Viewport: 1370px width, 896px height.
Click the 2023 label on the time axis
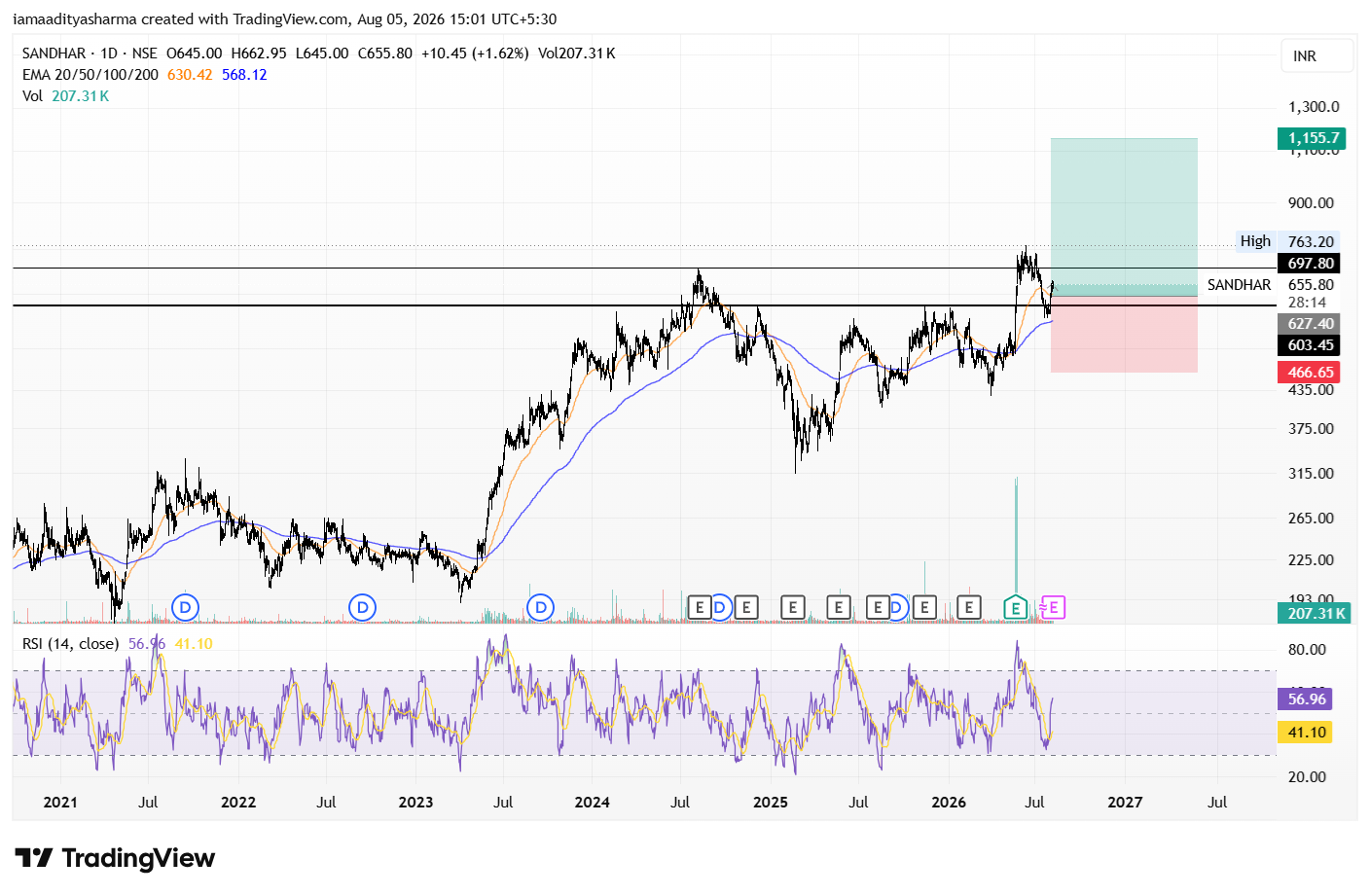click(x=415, y=803)
